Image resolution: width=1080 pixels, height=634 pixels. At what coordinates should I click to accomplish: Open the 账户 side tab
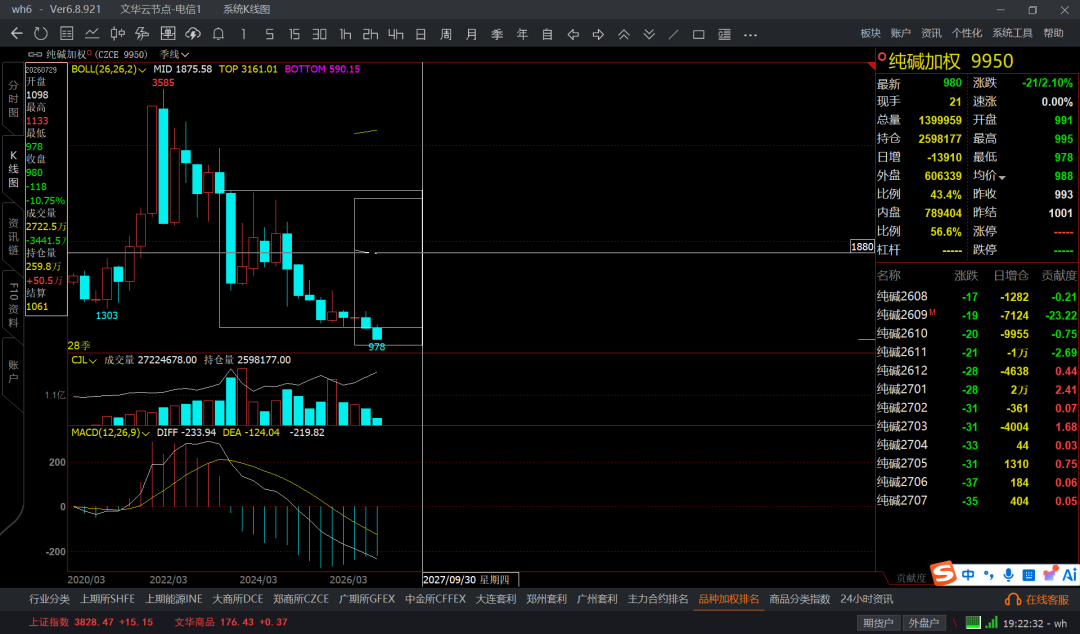coord(13,371)
